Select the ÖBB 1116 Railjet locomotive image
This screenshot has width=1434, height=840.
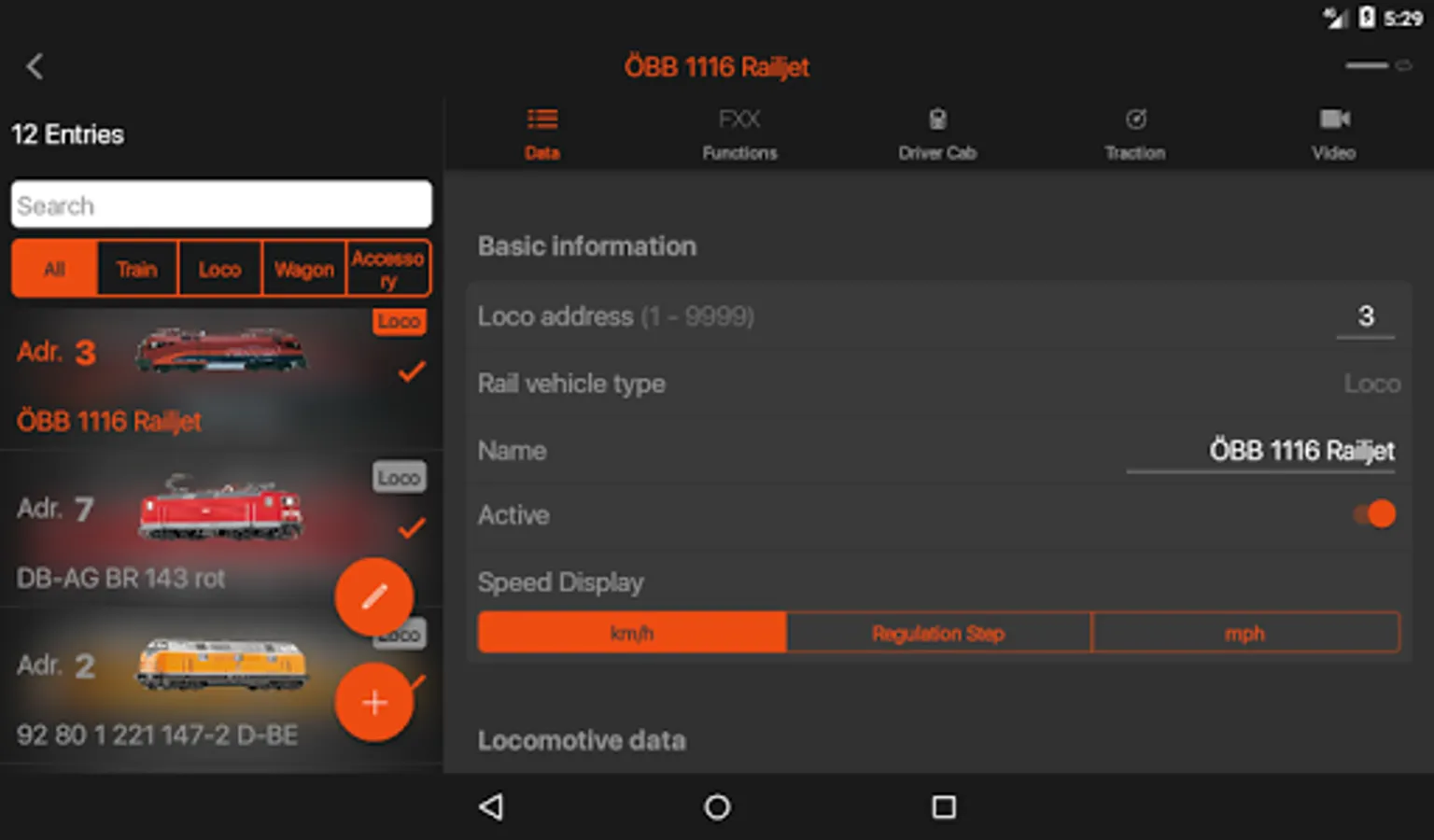tap(220, 350)
